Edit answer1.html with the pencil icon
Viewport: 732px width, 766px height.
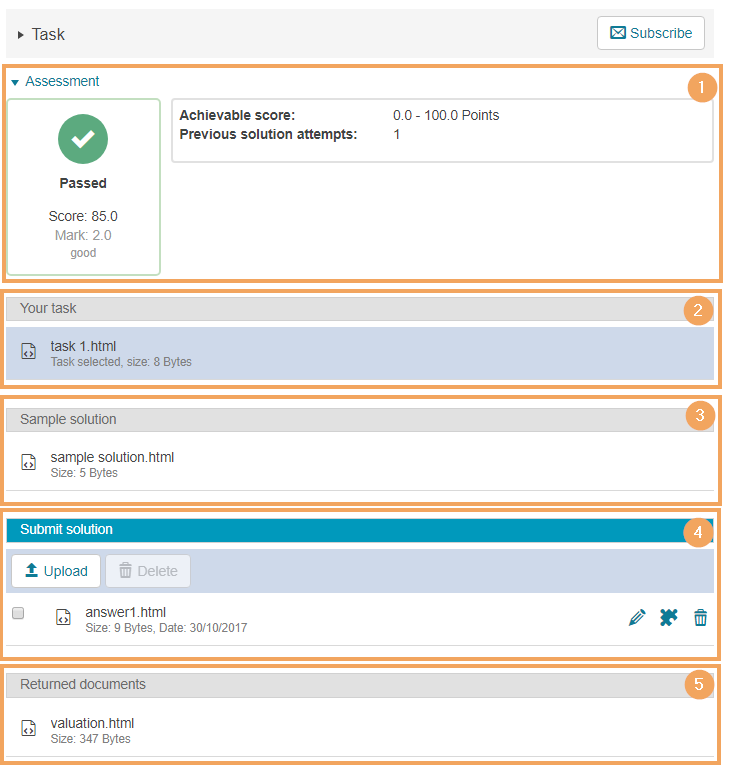(636, 618)
